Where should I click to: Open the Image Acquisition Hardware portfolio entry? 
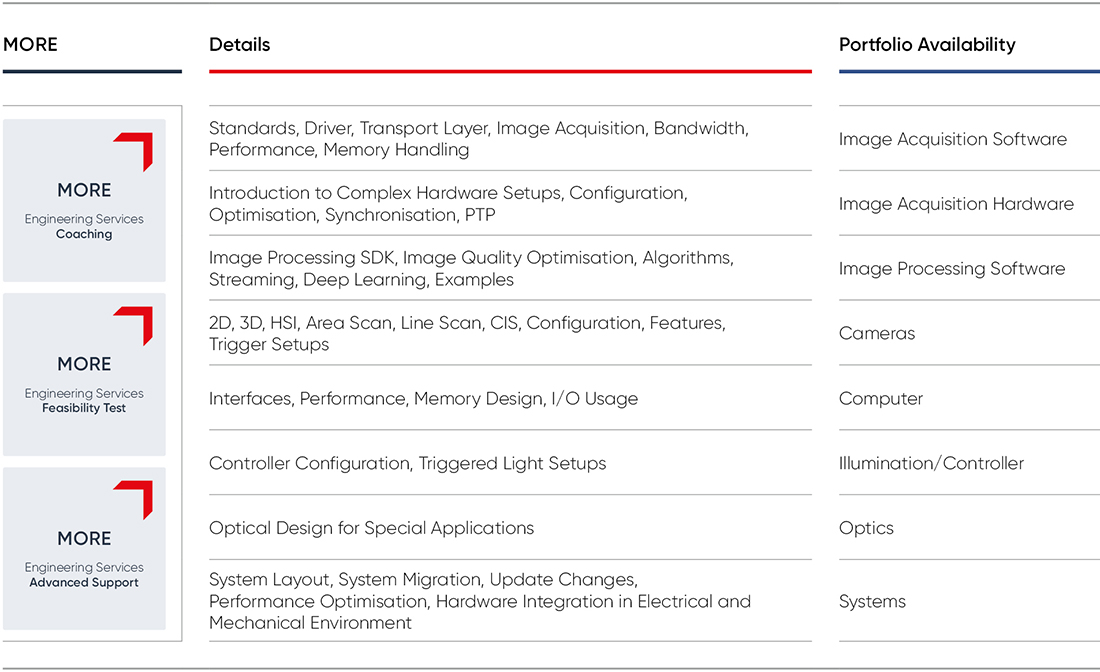click(956, 204)
